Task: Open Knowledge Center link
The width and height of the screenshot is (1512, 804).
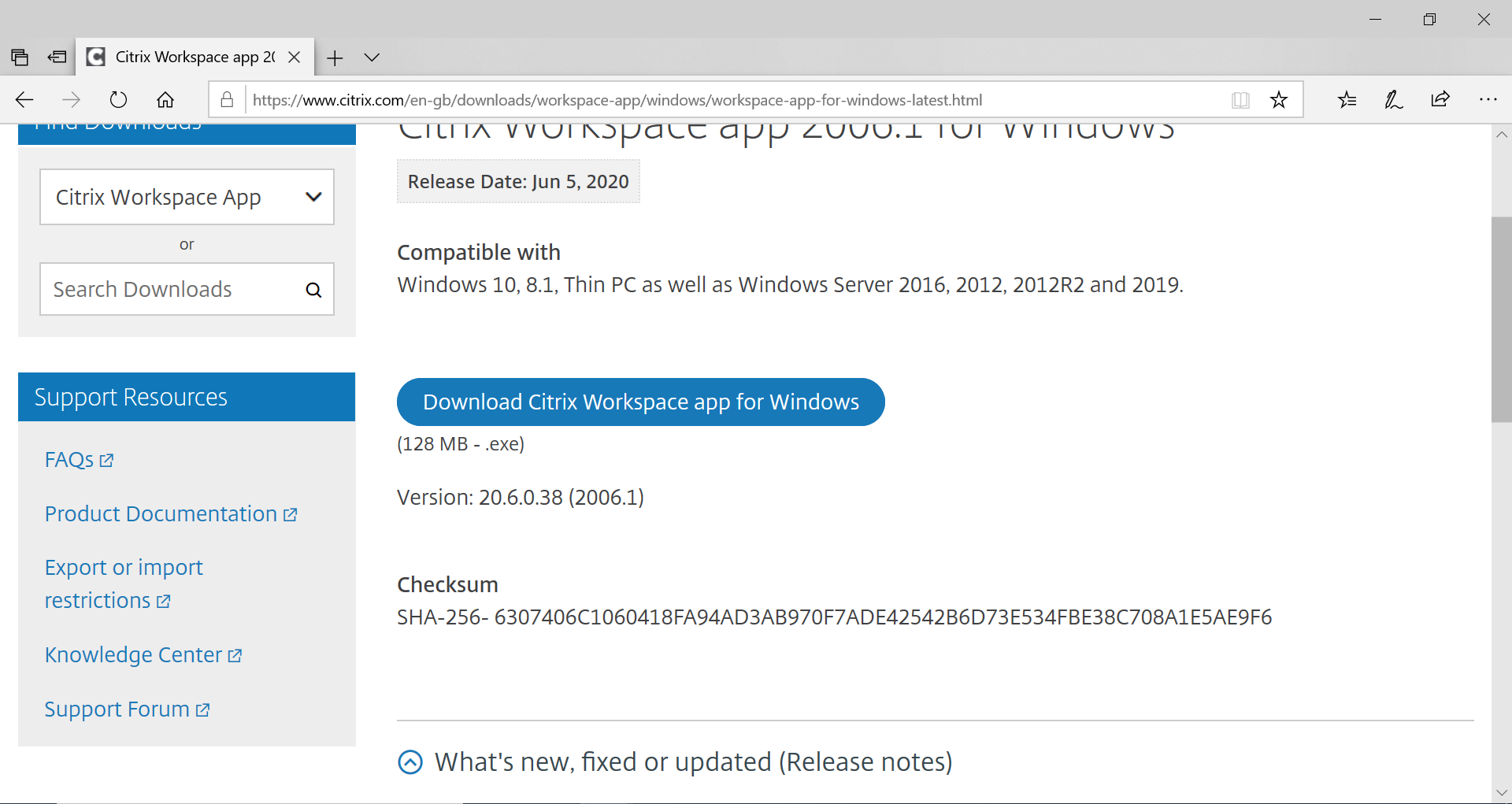Action: 143,655
